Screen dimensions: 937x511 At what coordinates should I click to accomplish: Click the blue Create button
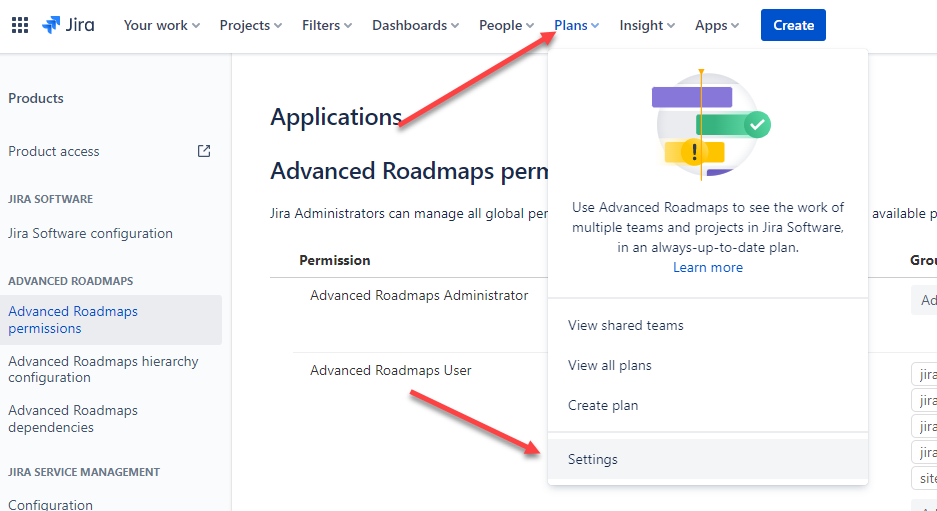[x=793, y=25]
